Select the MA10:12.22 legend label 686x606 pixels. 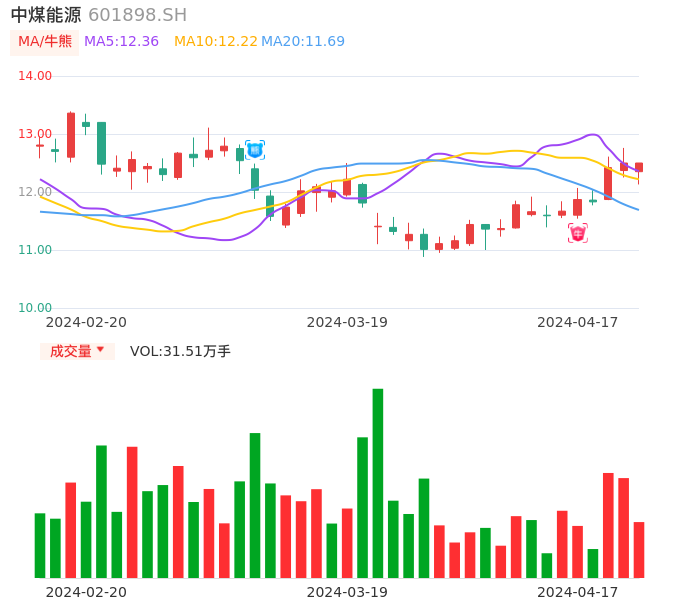click(x=215, y=42)
